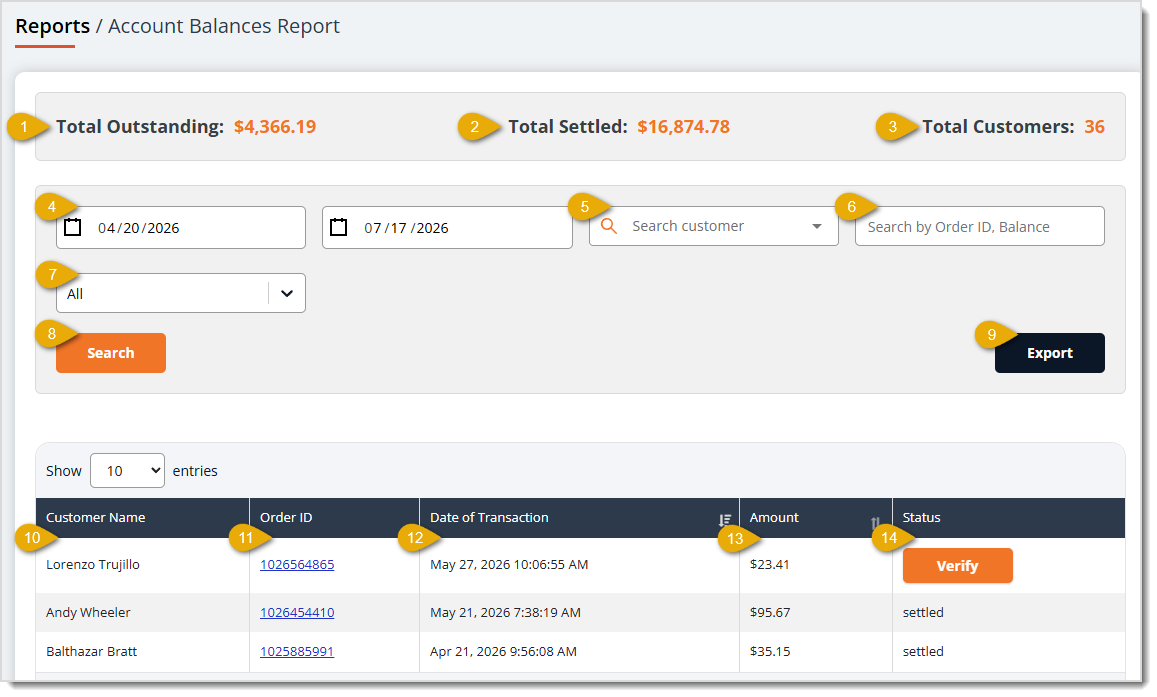This screenshot has width=1157, height=697.
Task: Export the account balances report
Action: [1049, 353]
